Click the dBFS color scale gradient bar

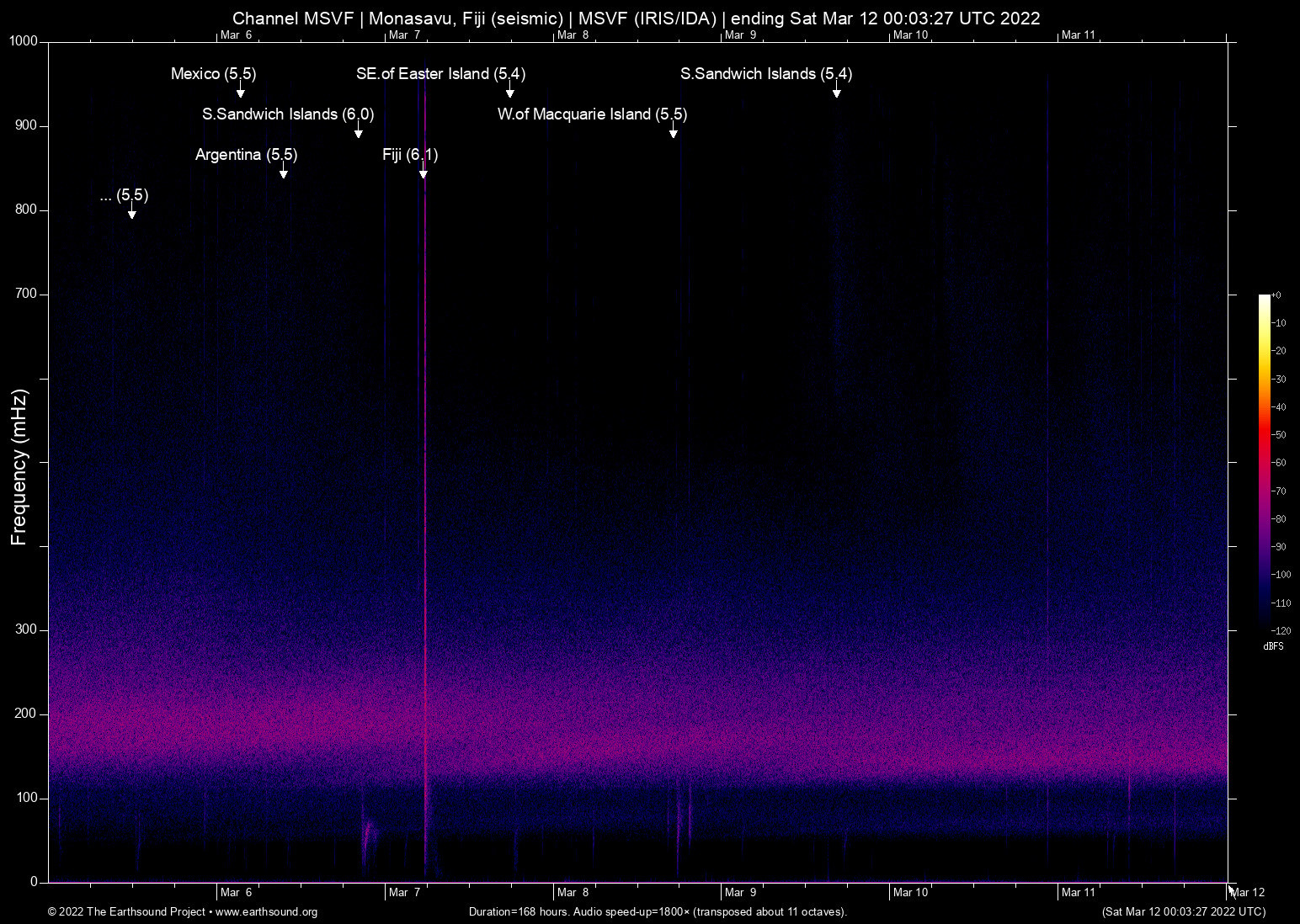click(1265, 462)
